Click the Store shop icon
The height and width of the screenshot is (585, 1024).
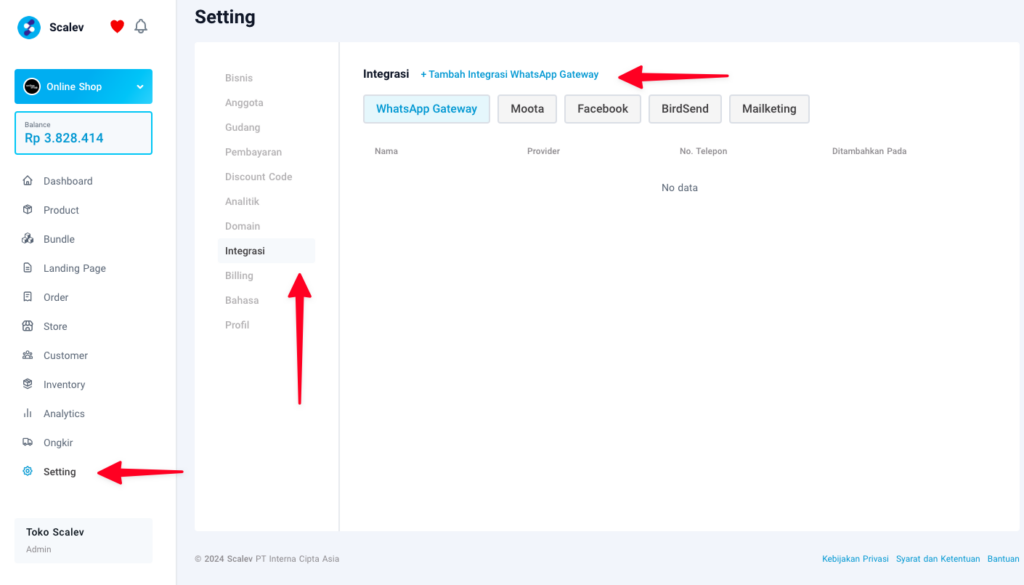[27, 326]
